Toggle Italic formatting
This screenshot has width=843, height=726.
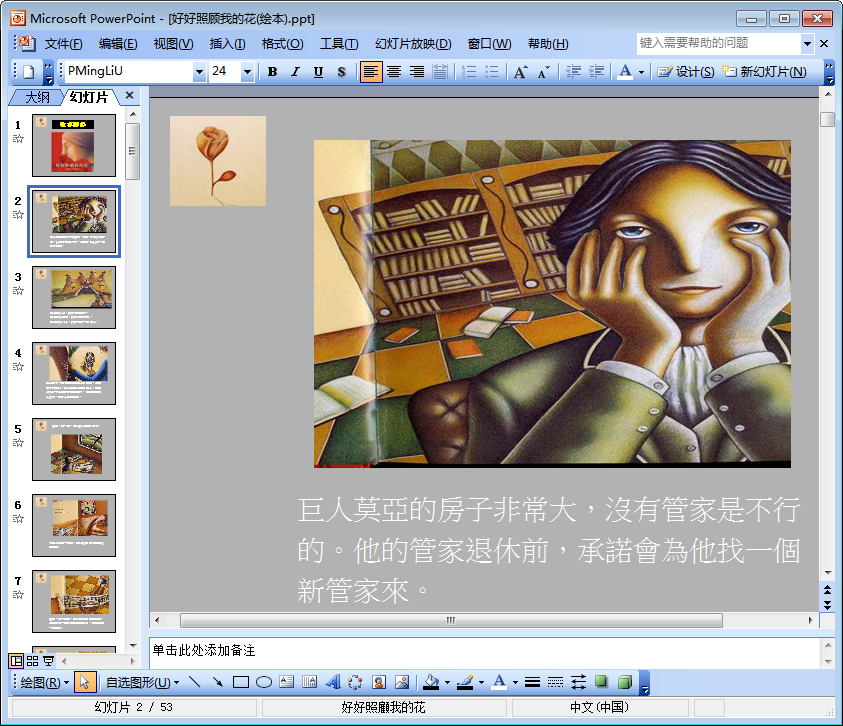[295, 72]
